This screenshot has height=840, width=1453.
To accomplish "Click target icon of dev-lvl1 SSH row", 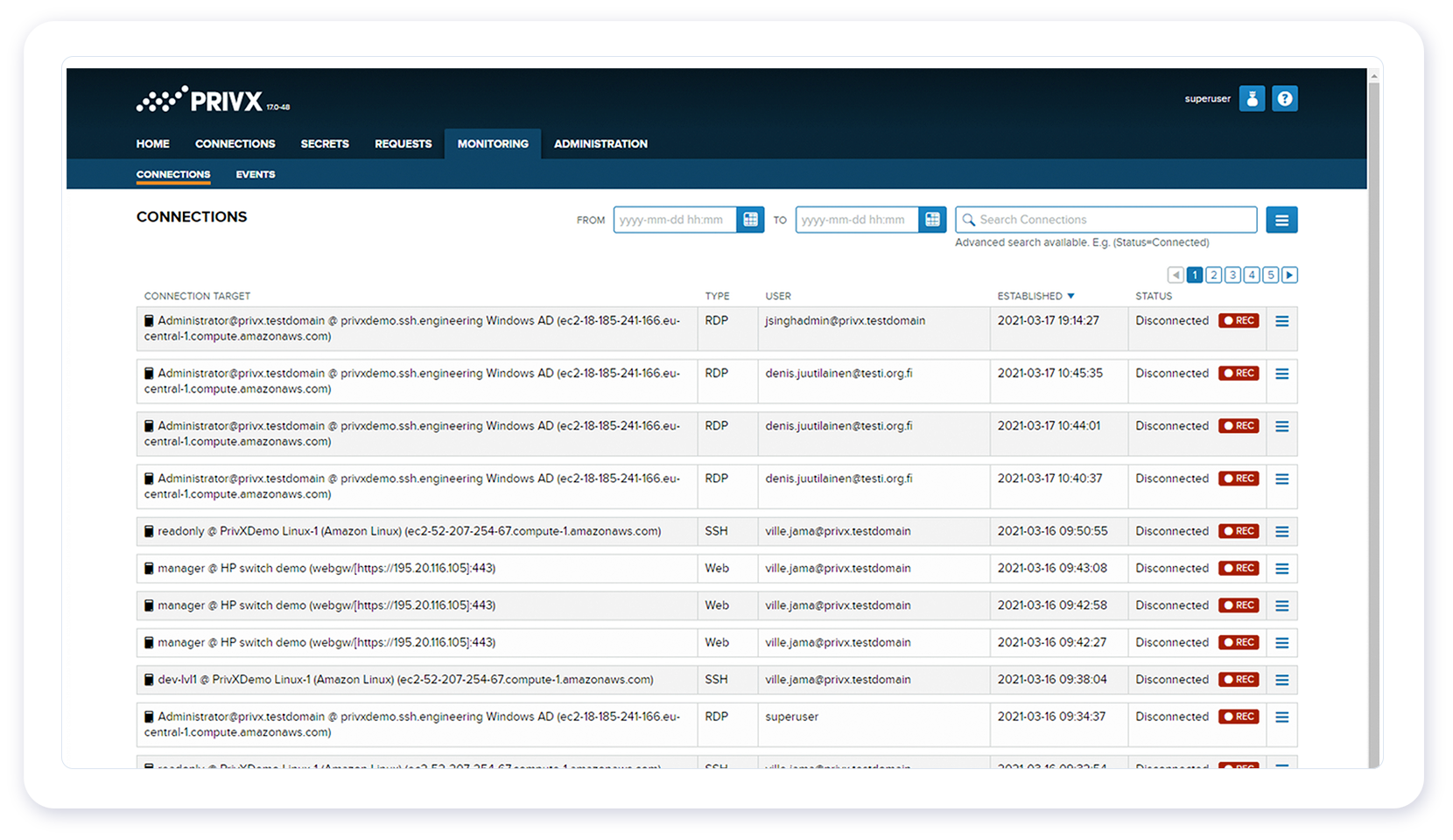I will (x=149, y=680).
